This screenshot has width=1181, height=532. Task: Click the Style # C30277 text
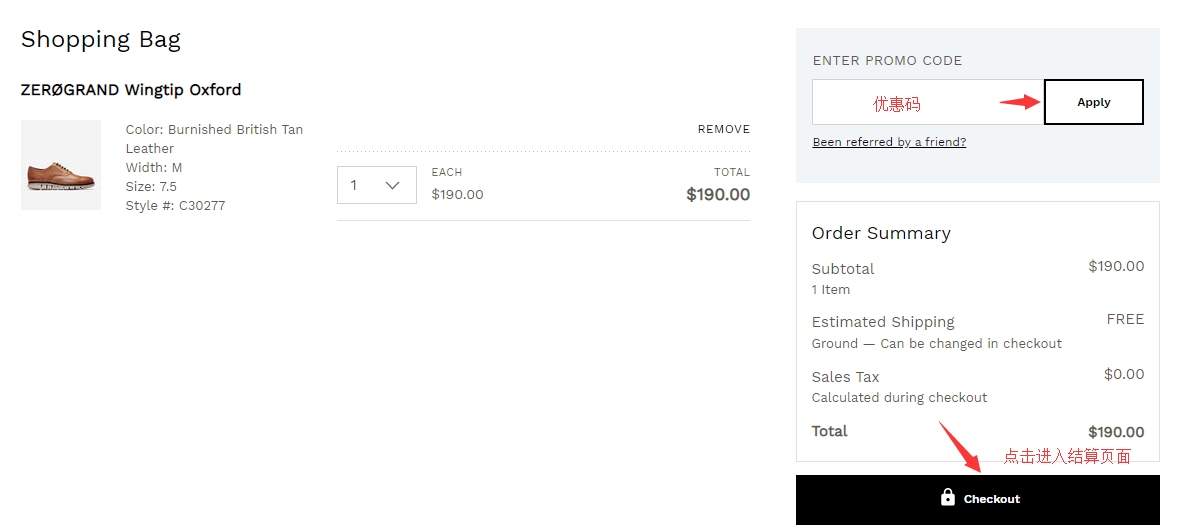click(175, 206)
